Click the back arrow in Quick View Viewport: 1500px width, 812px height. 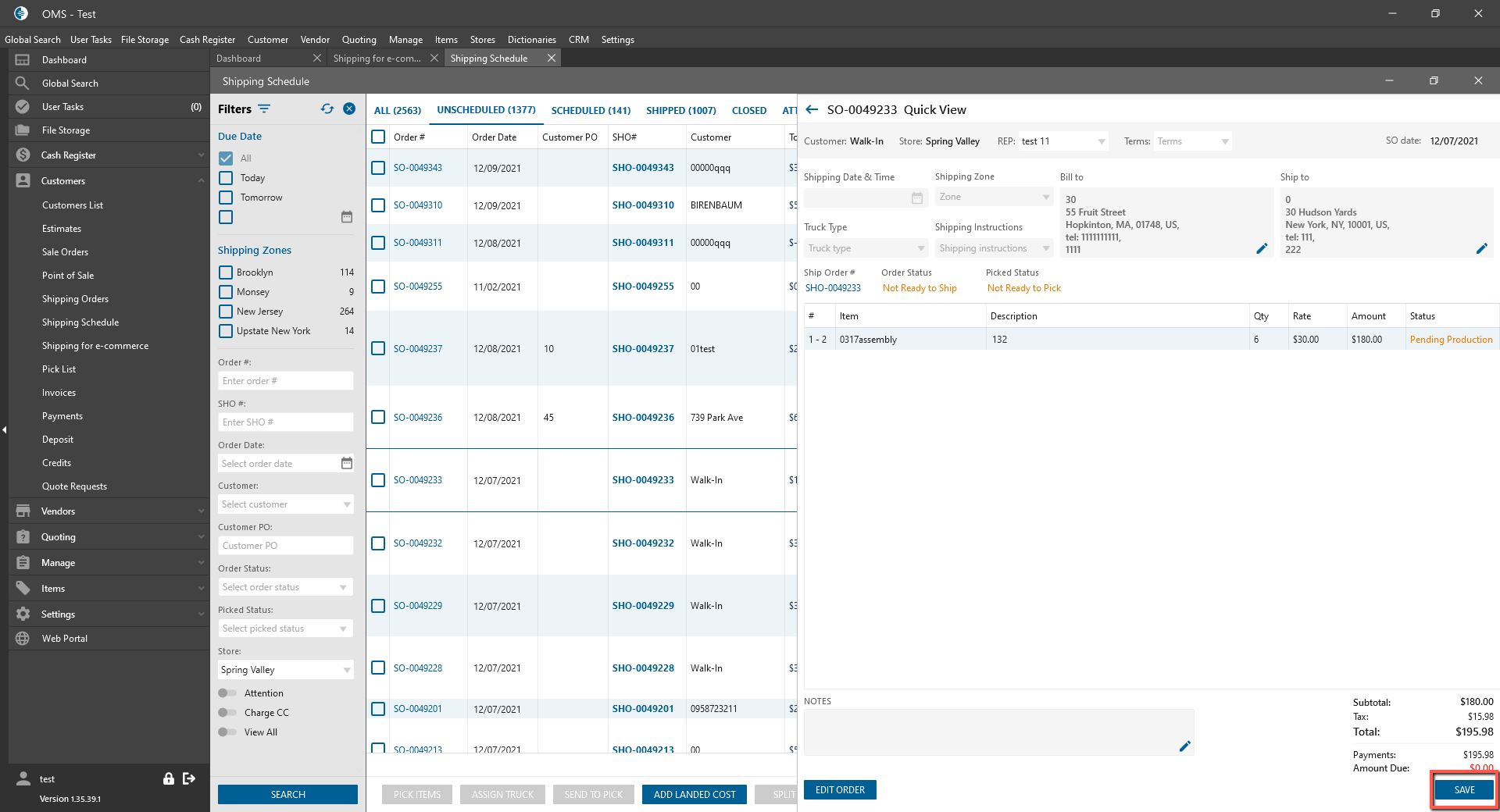(812, 110)
